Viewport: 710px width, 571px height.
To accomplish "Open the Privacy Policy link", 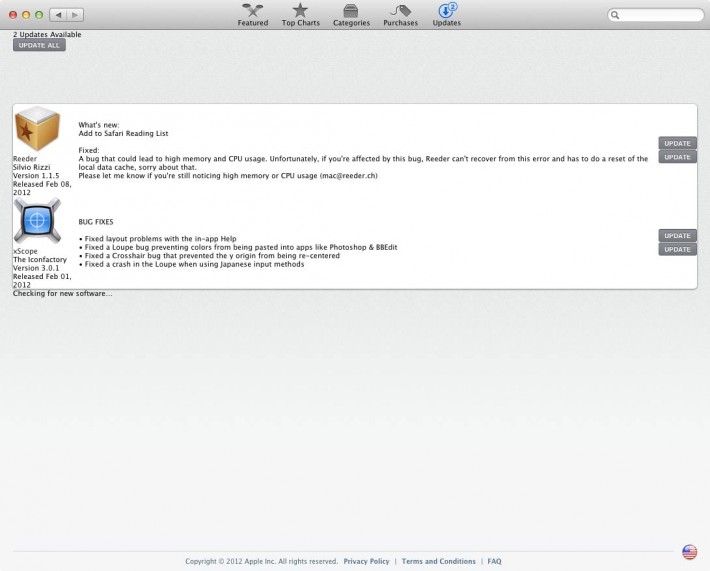I will pos(366,561).
